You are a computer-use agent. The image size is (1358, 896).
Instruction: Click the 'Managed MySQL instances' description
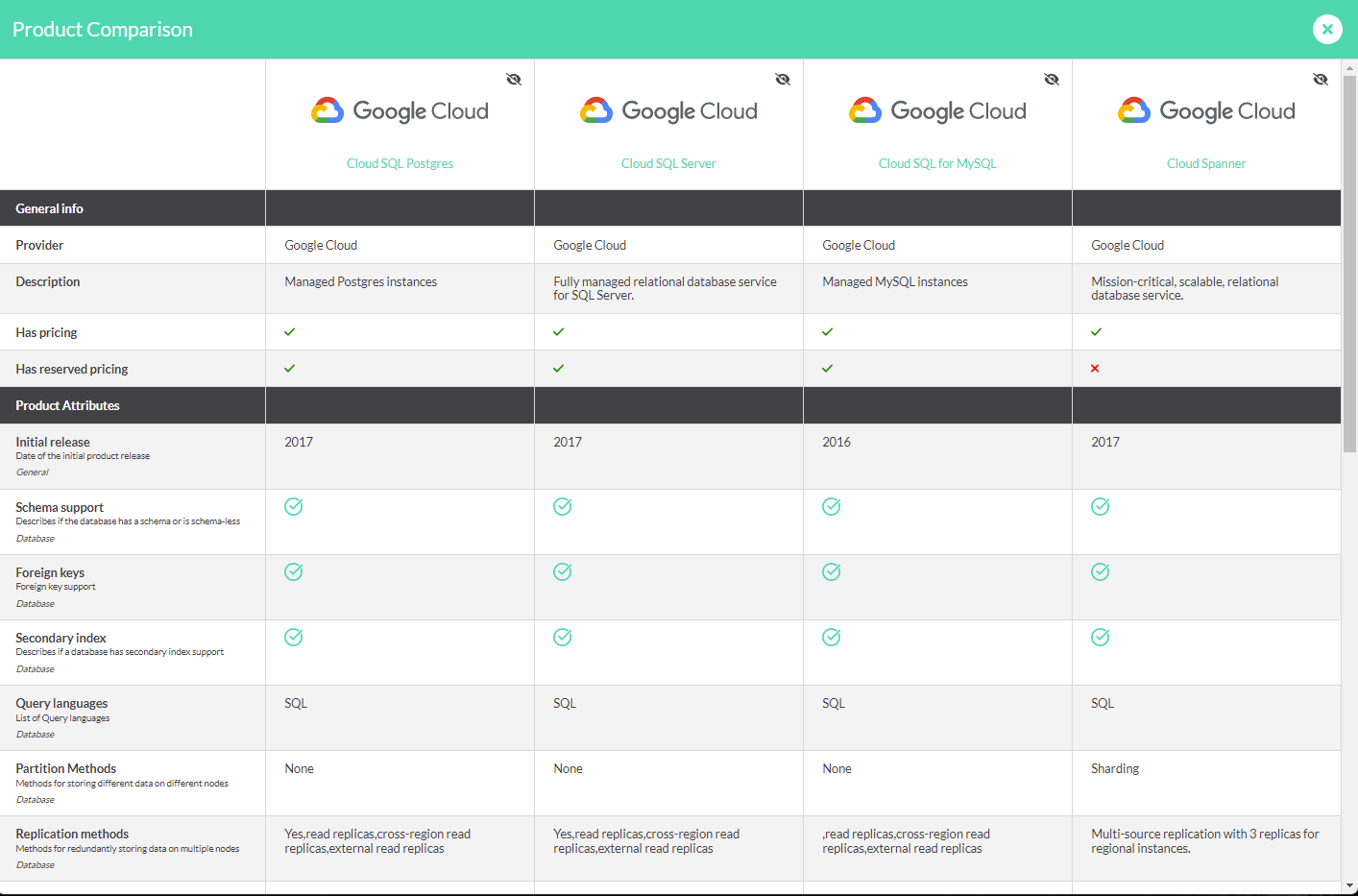(895, 281)
